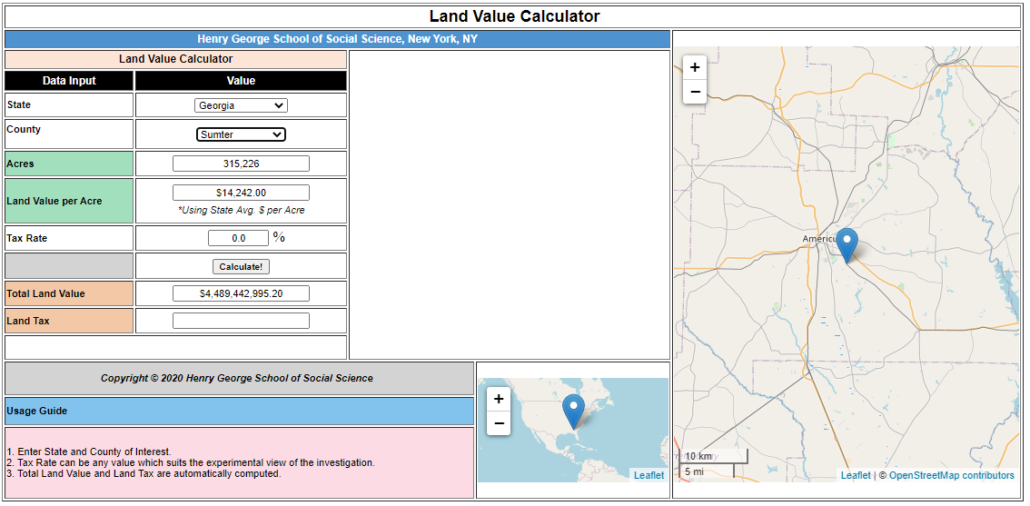Zoom out on the large county map
Screen dimensions: 1030x506
(695, 92)
